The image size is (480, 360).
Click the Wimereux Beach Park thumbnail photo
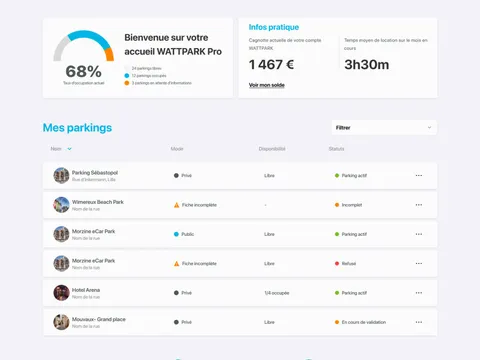61,205
